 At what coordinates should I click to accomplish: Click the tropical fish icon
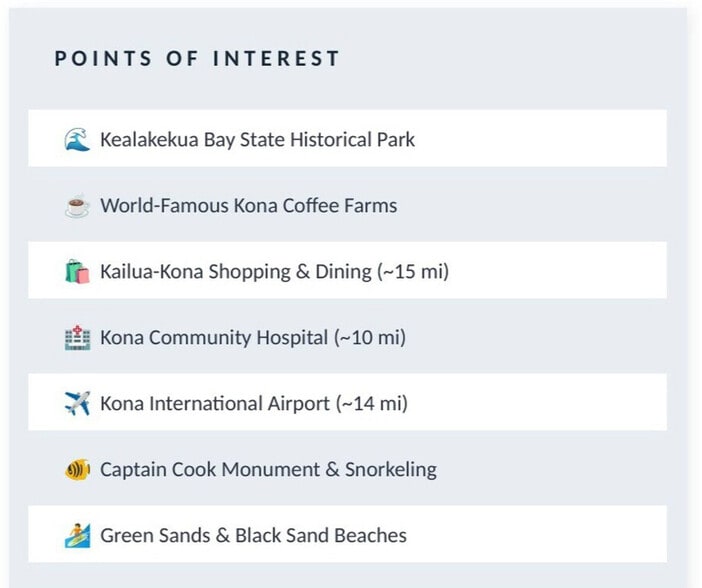point(77,470)
